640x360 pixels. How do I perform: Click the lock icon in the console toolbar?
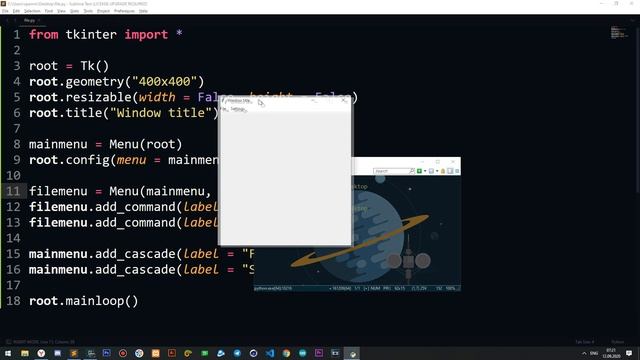pyautogui.click(x=443, y=171)
